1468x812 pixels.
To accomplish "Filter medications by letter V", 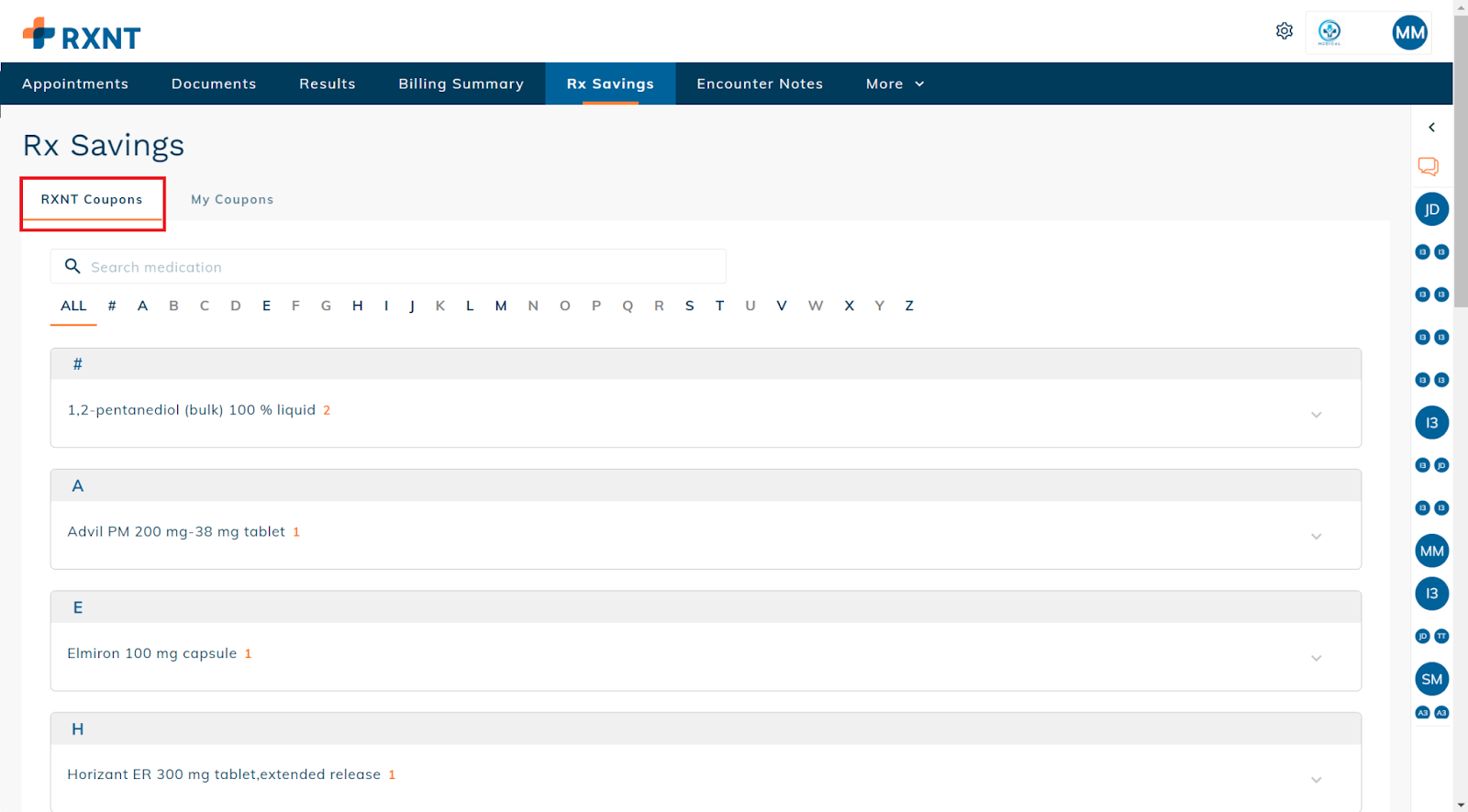I will 782,306.
